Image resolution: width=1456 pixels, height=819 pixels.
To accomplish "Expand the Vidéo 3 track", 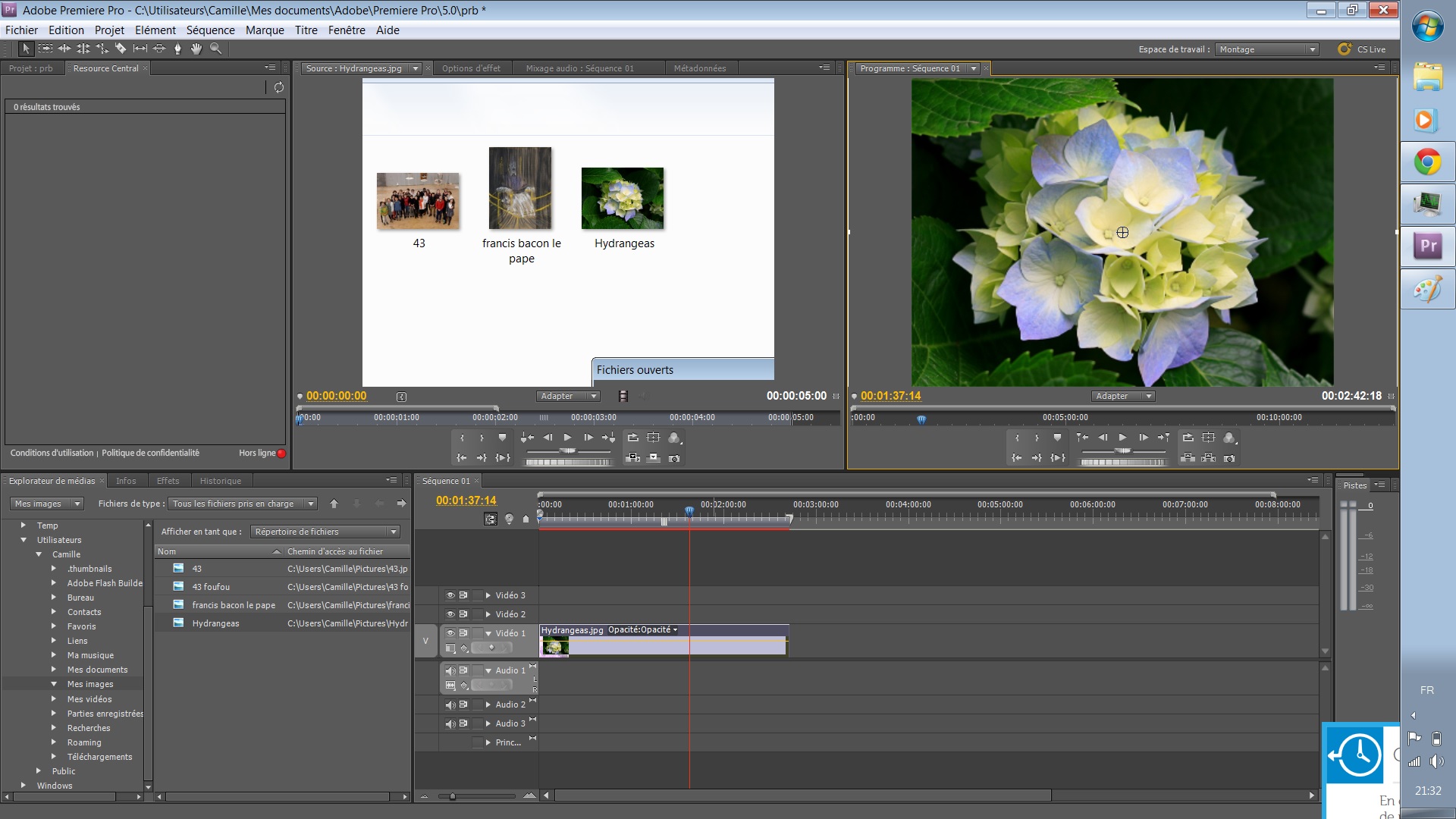I will coord(488,595).
